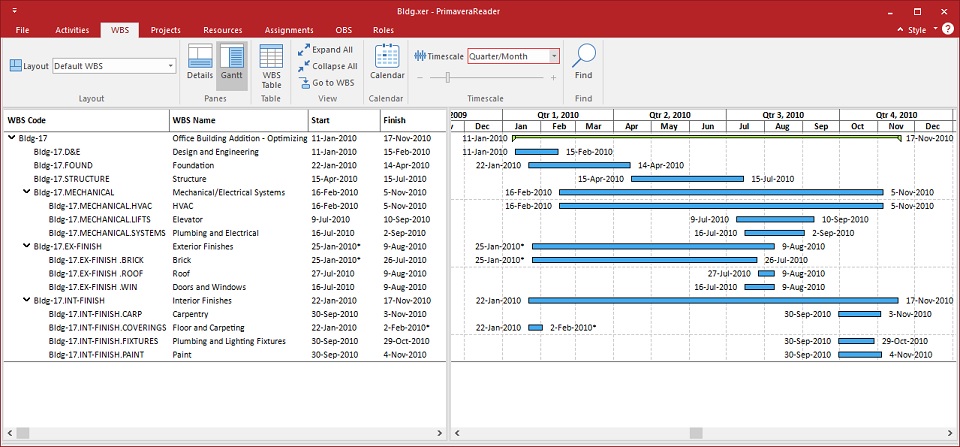Click the WBS Name column header
960x447 pixels.
coord(238,120)
